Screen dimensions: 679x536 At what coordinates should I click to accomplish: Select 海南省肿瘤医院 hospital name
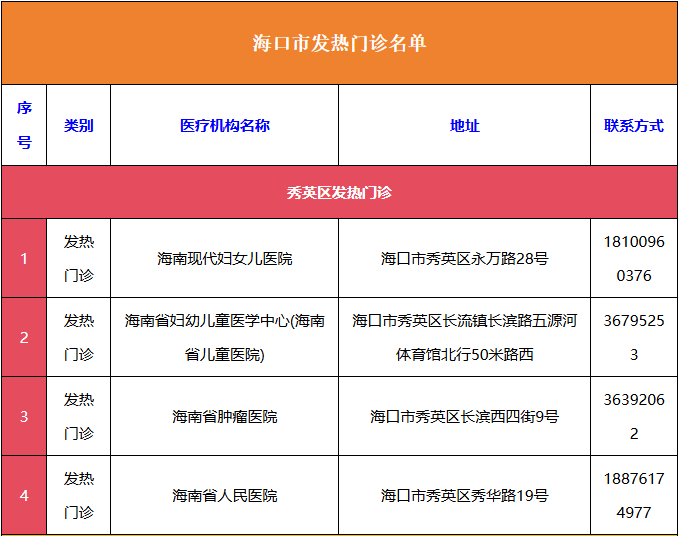(x=224, y=416)
